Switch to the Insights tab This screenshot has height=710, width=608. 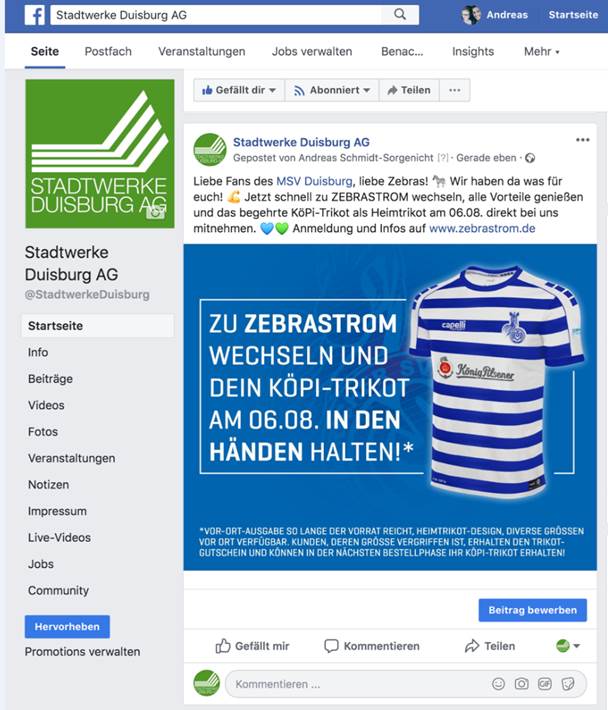coord(473,52)
